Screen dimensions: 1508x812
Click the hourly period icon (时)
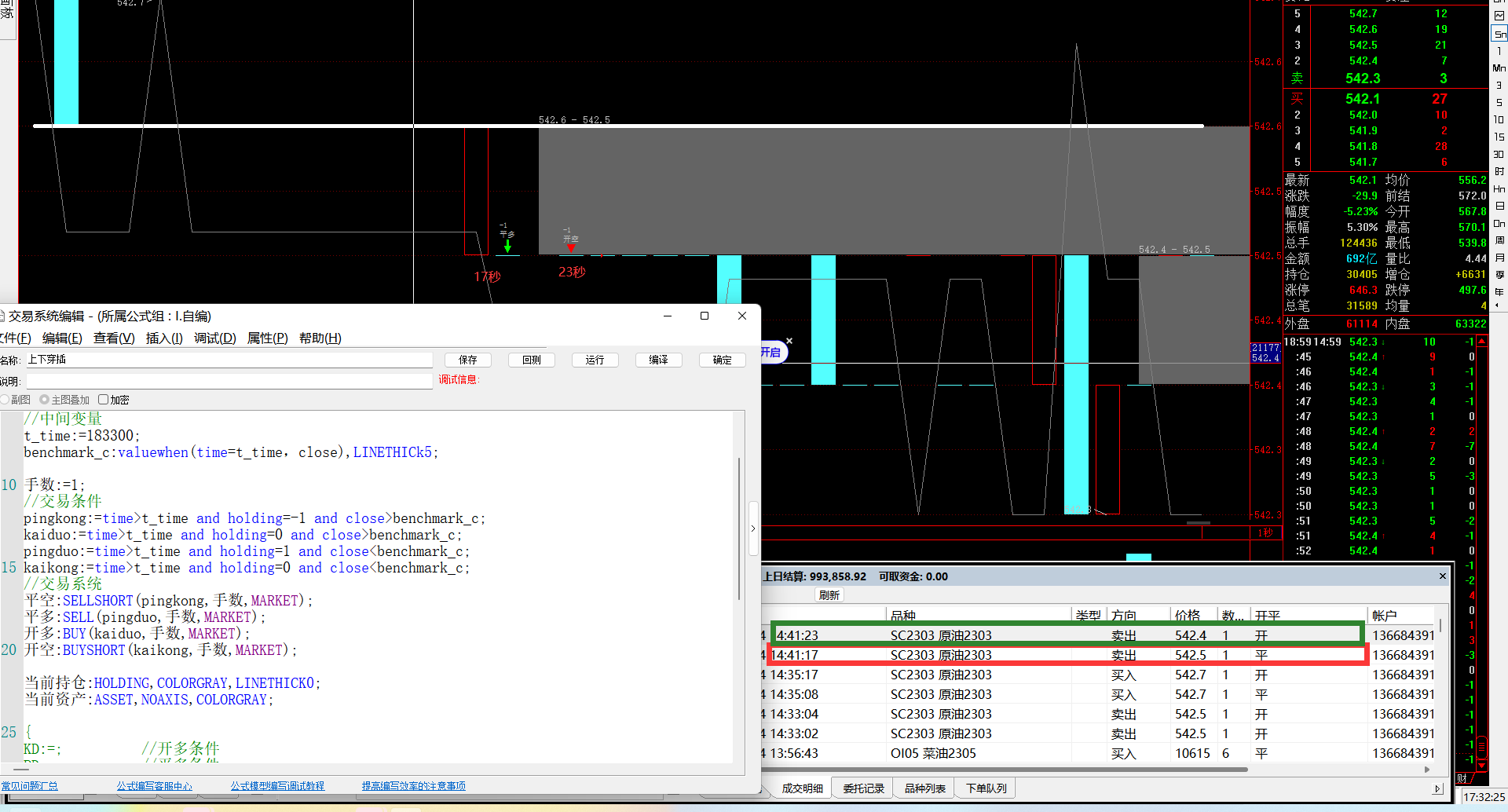pyautogui.click(x=1499, y=171)
